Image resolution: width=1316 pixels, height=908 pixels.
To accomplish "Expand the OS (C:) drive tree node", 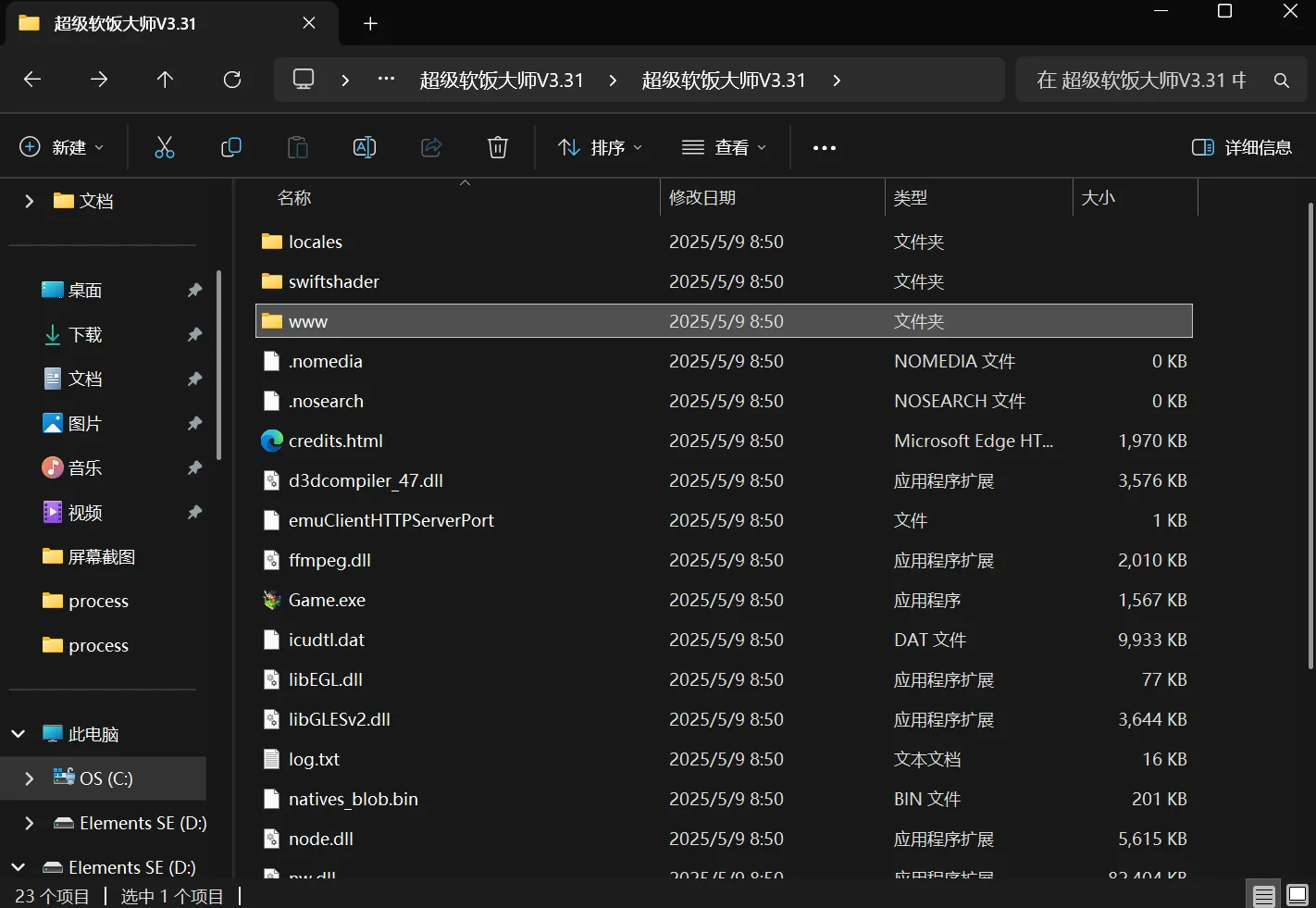I will [29, 778].
